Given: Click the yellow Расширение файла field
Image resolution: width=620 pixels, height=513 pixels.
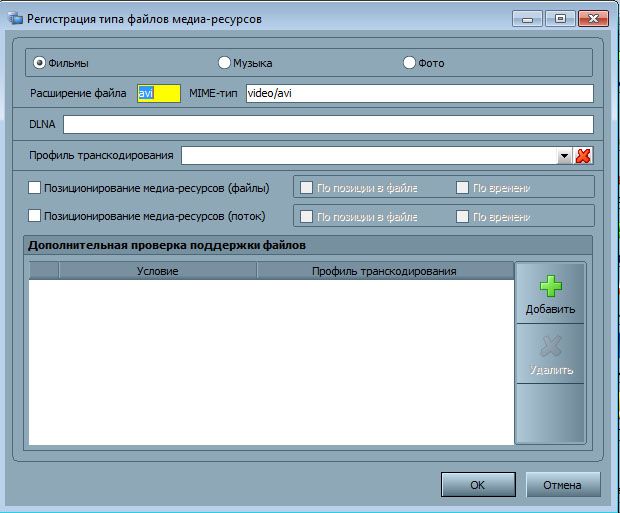Looking at the screenshot, I should (x=159, y=93).
